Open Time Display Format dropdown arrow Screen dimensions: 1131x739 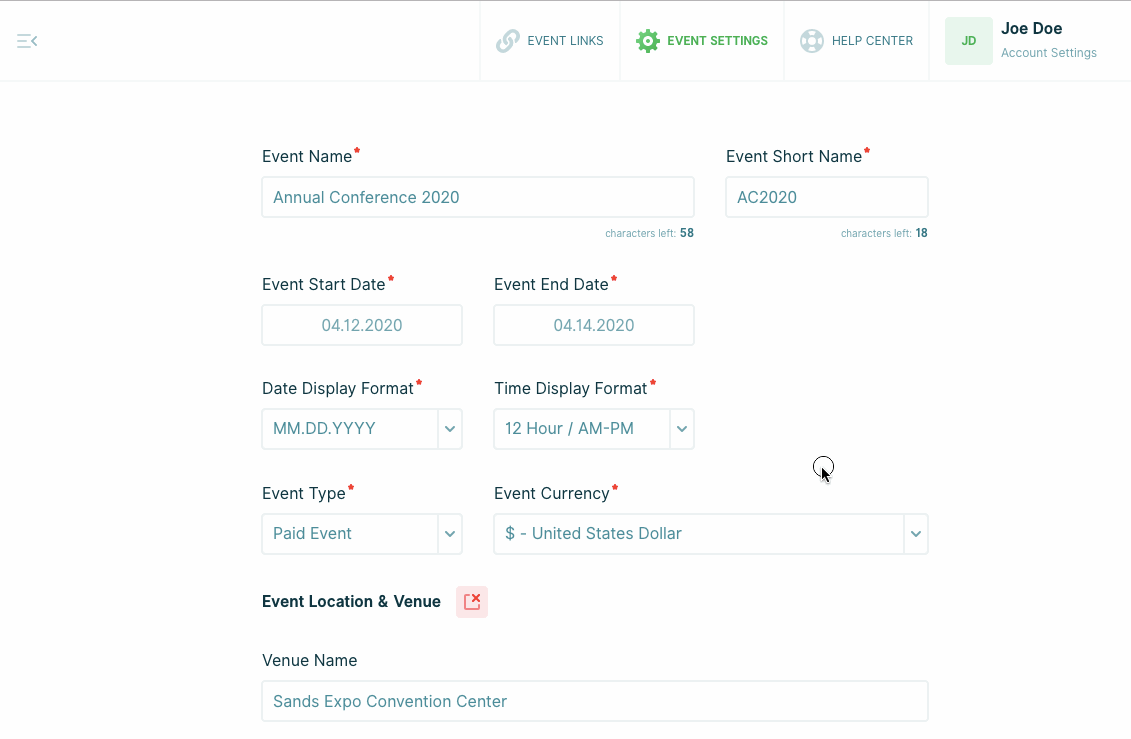coord(682,429)
